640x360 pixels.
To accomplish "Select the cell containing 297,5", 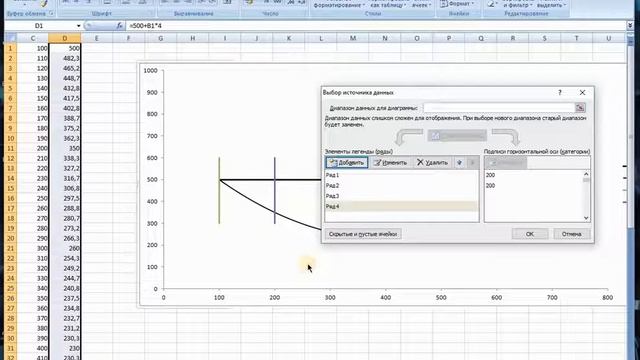I will (x=64, y=198).
